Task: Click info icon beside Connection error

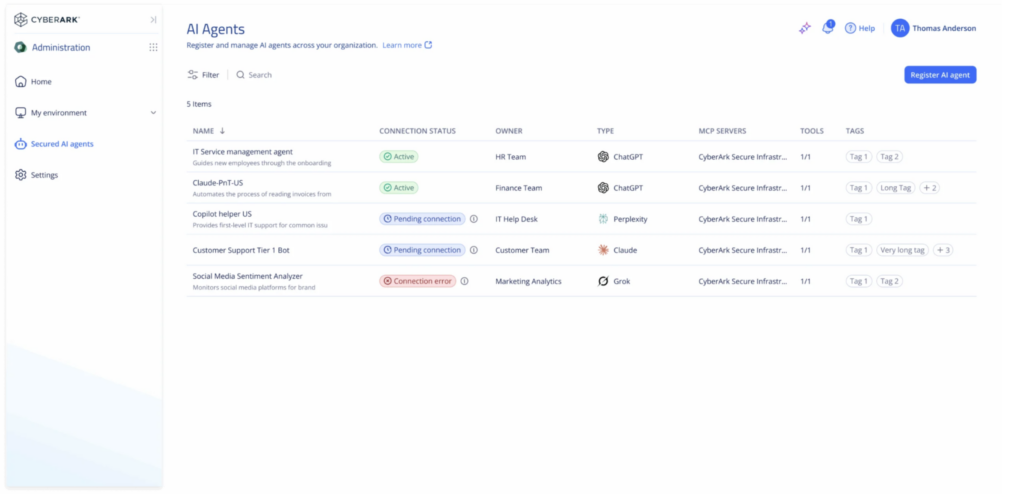Action: click(x=464, y=281)
